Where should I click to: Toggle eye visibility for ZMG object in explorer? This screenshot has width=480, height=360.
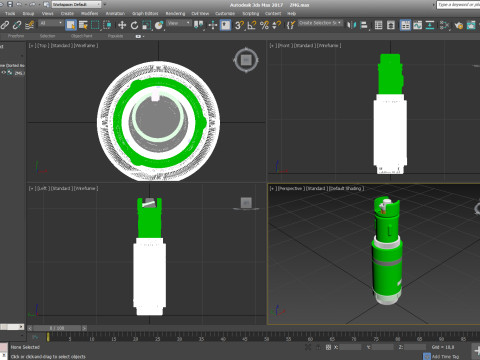click(3, 72)
